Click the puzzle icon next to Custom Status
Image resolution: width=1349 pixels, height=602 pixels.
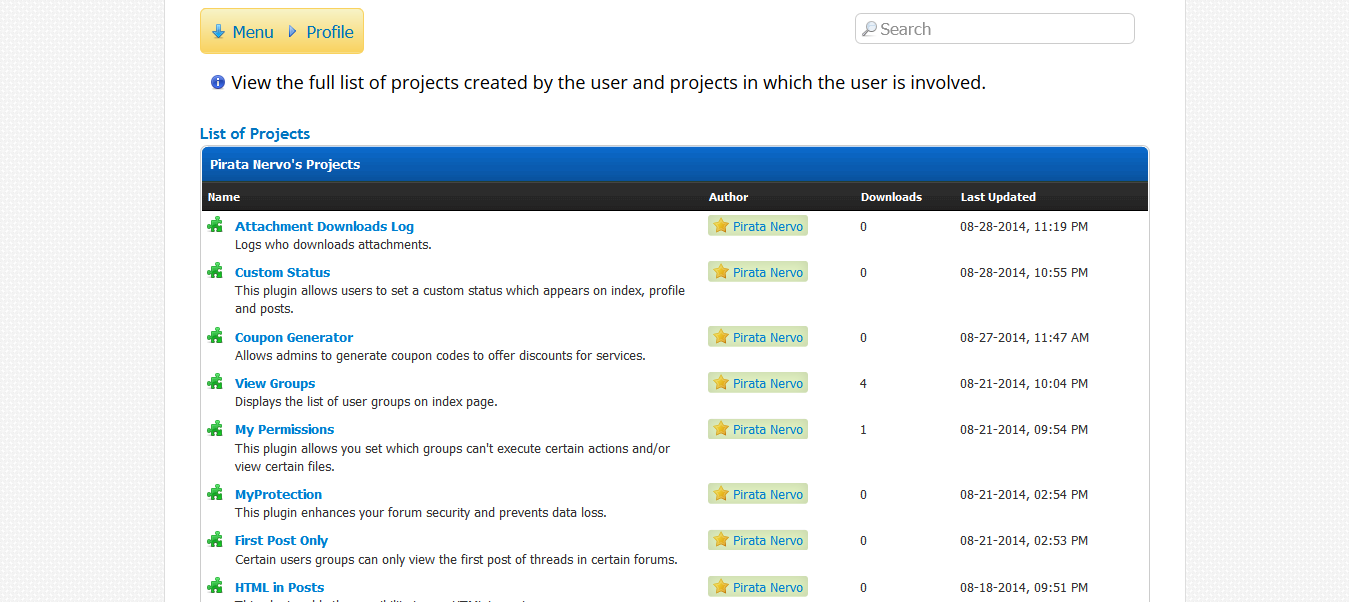tap(215, 271)
